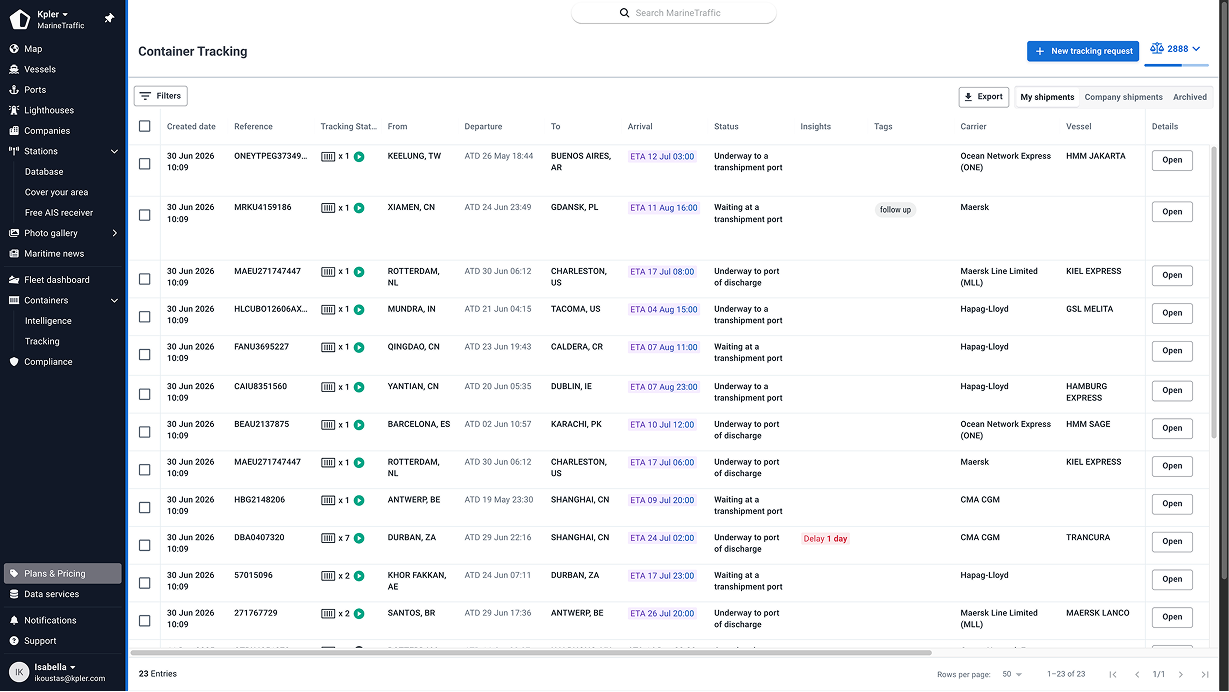The width and height of the screenshot is (1229, 692).
Task: Click the follow up tag
Action: pyautogui.click(x=896, y=210)
